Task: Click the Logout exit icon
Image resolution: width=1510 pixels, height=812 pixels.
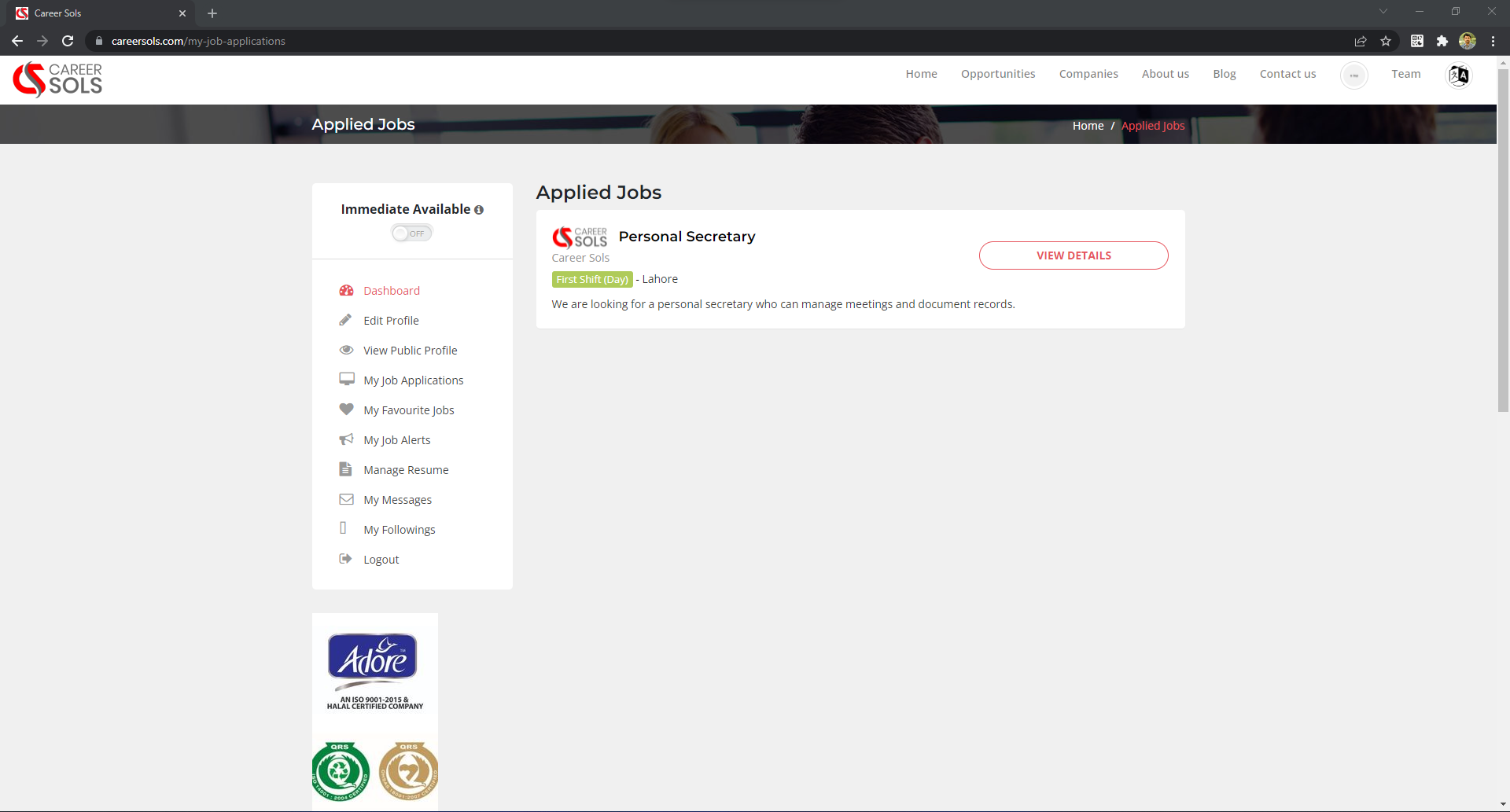Action: point(345,559)
